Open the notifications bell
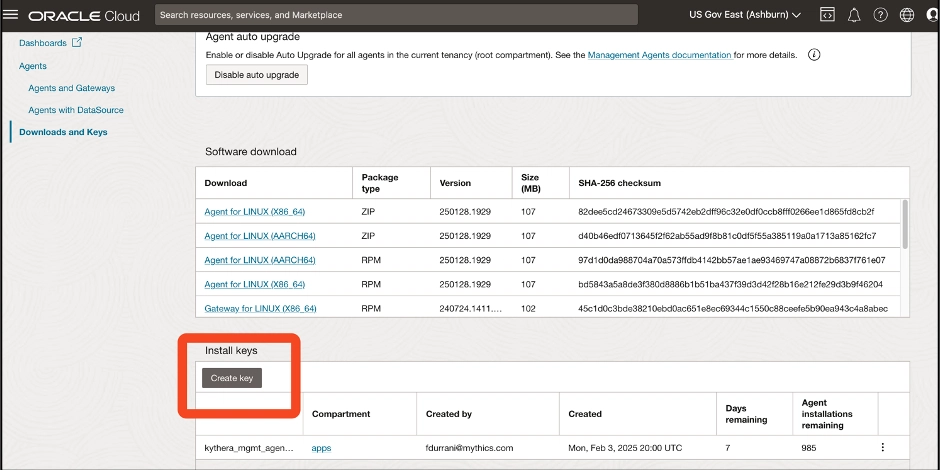940x470 pixels. point(854,15)
